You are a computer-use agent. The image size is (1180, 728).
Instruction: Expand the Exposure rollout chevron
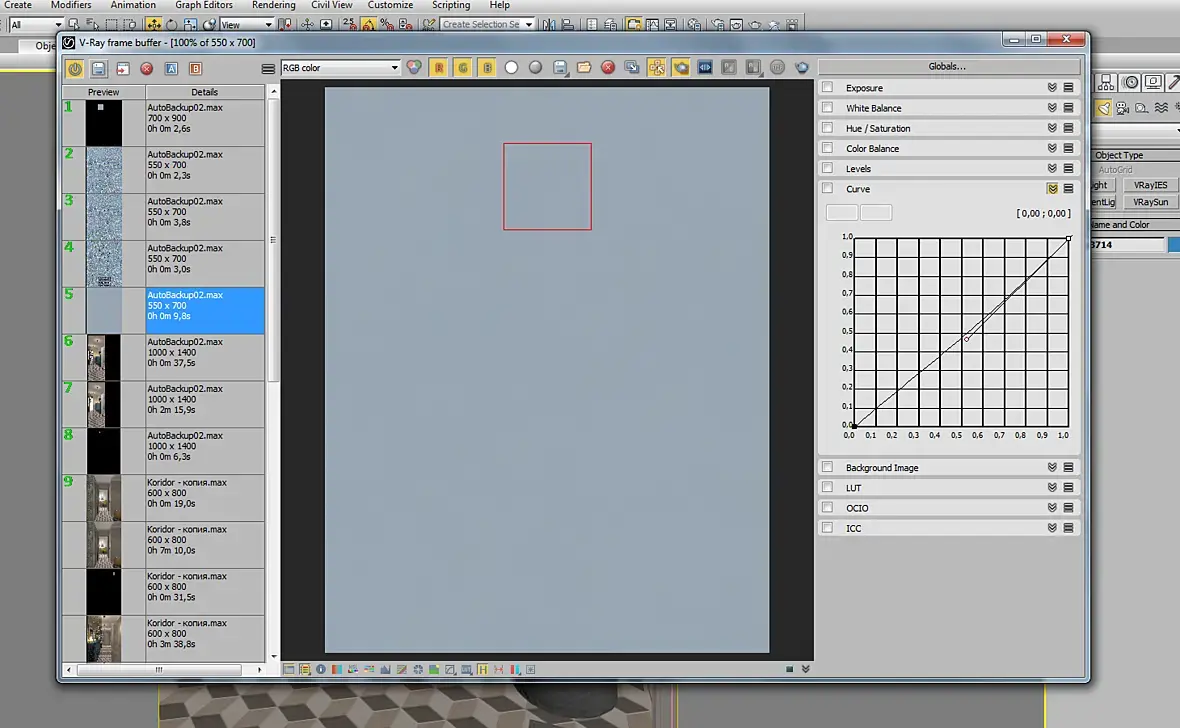[1052, 87]
